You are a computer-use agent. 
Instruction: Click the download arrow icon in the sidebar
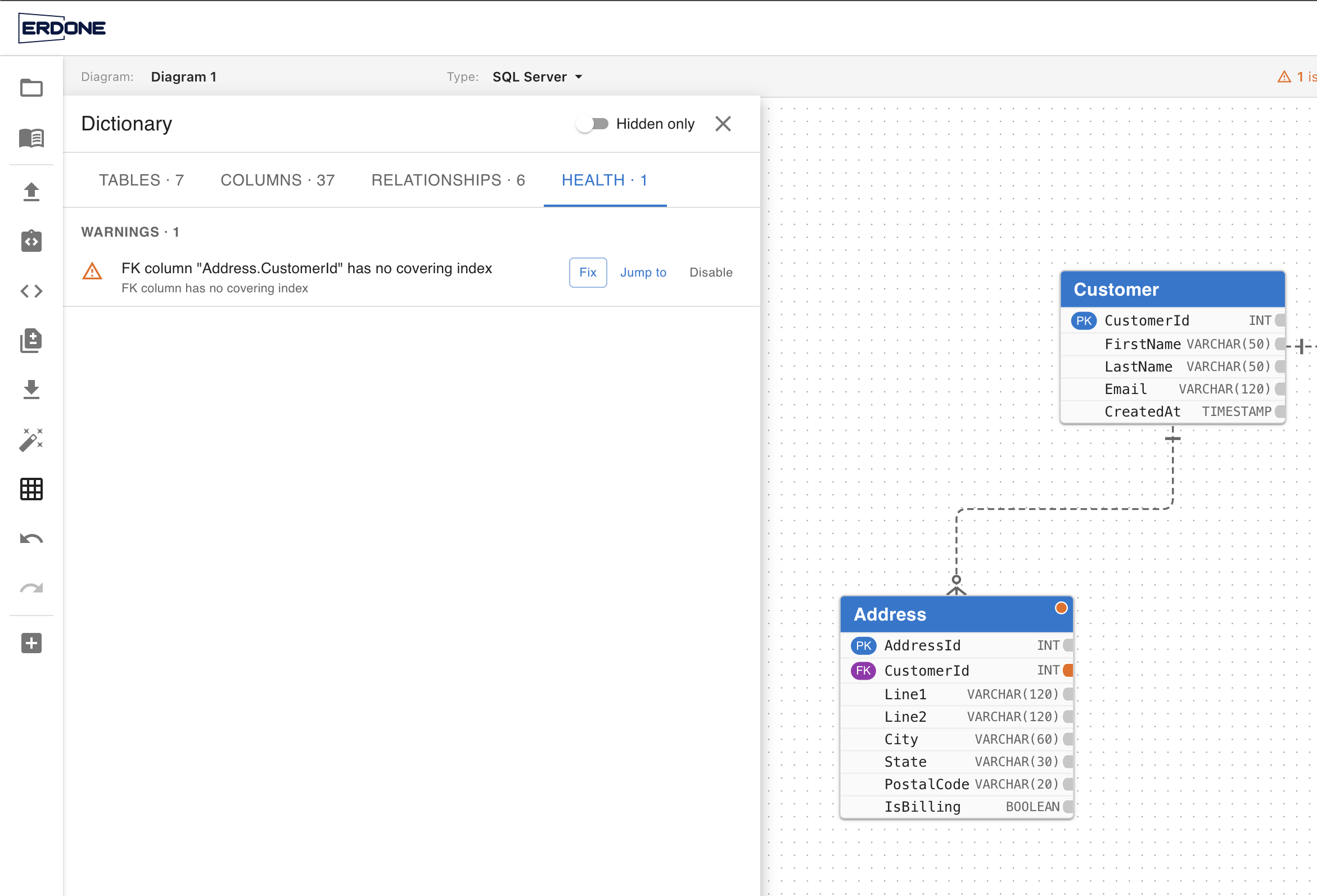(x=31, y=390)
